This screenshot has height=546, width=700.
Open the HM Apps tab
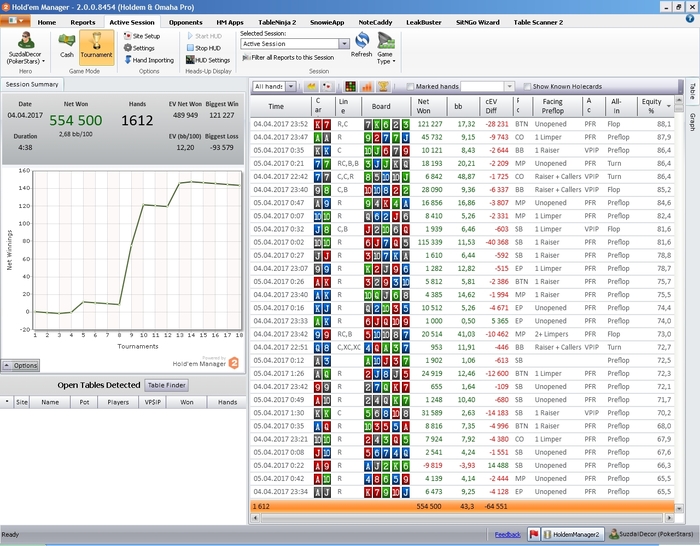pyautogui.click(x=230, y=22)
